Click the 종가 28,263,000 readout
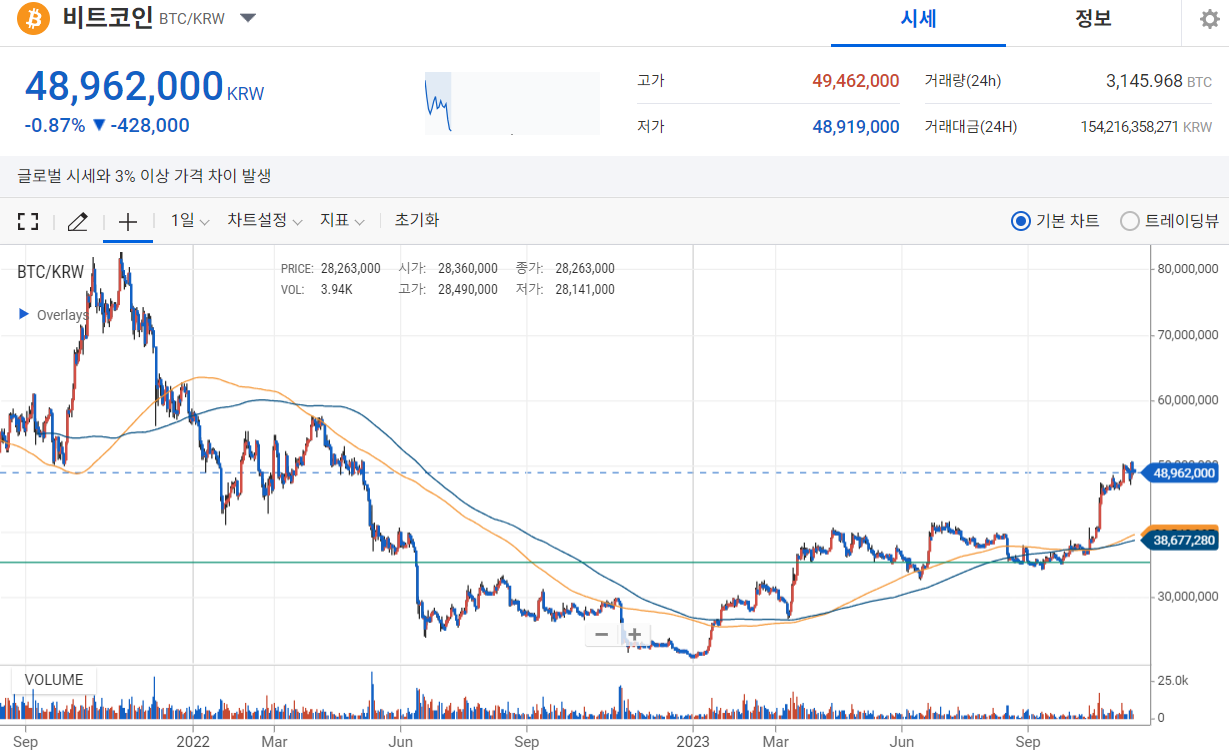The width and height of the screenshot is (1229, 755). [x=565, y=269]
